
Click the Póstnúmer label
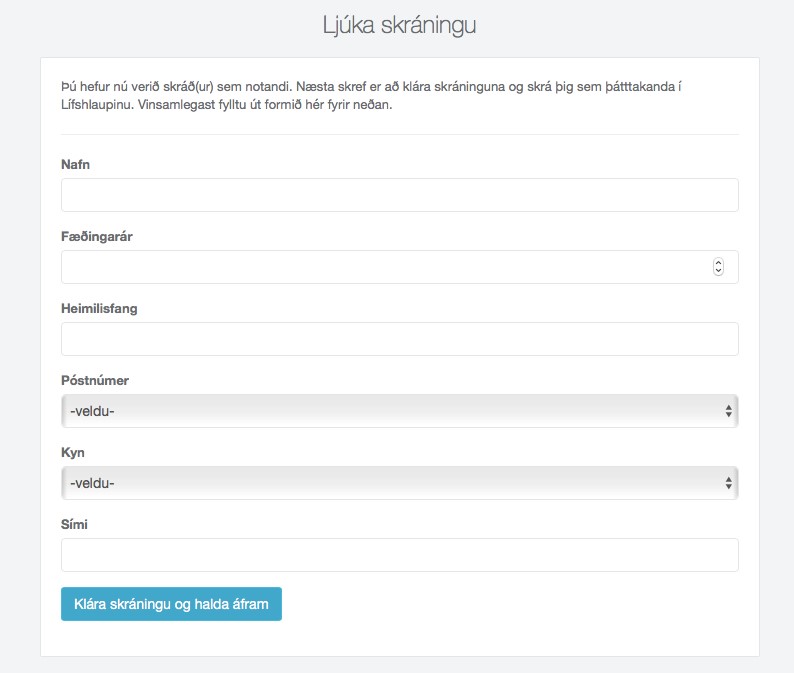coord(95,380)
